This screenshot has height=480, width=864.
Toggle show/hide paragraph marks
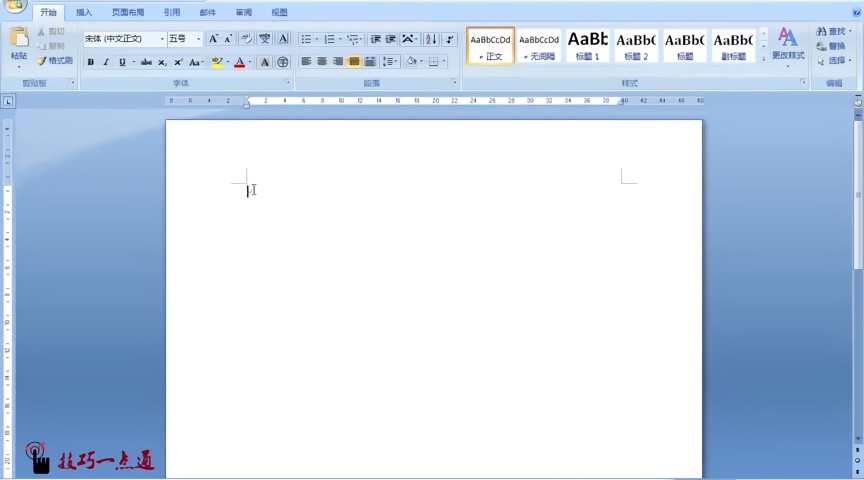pos(450,39)
